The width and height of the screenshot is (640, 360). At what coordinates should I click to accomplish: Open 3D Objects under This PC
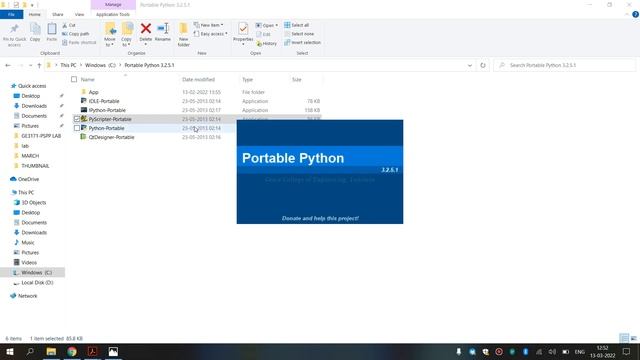[x=33, y=202]
